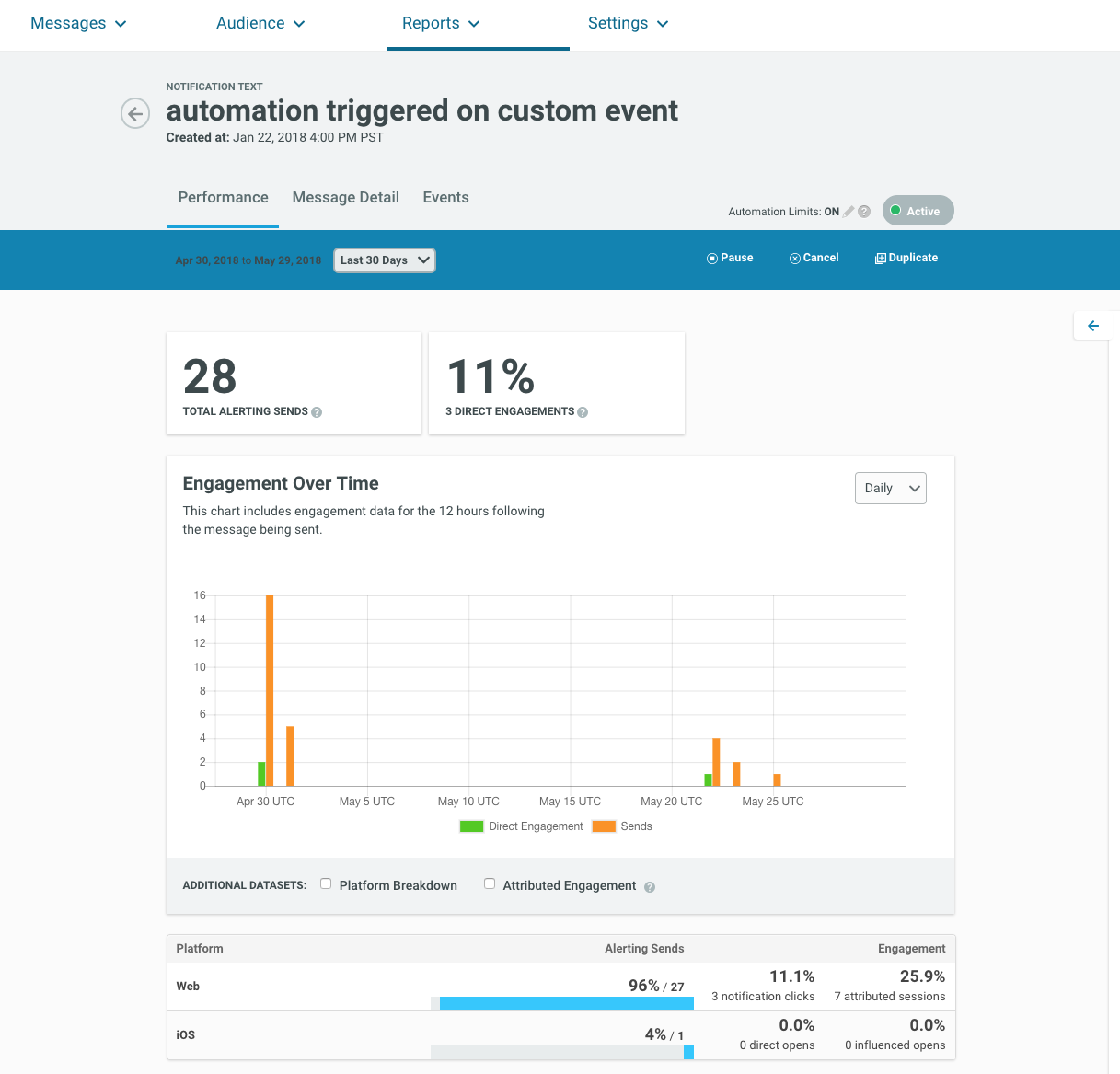Image resolution: width=1120 pixels, height=1074 pixels.
Task: Expand the right side panel arrow
Action: (x=1093, y=326)
